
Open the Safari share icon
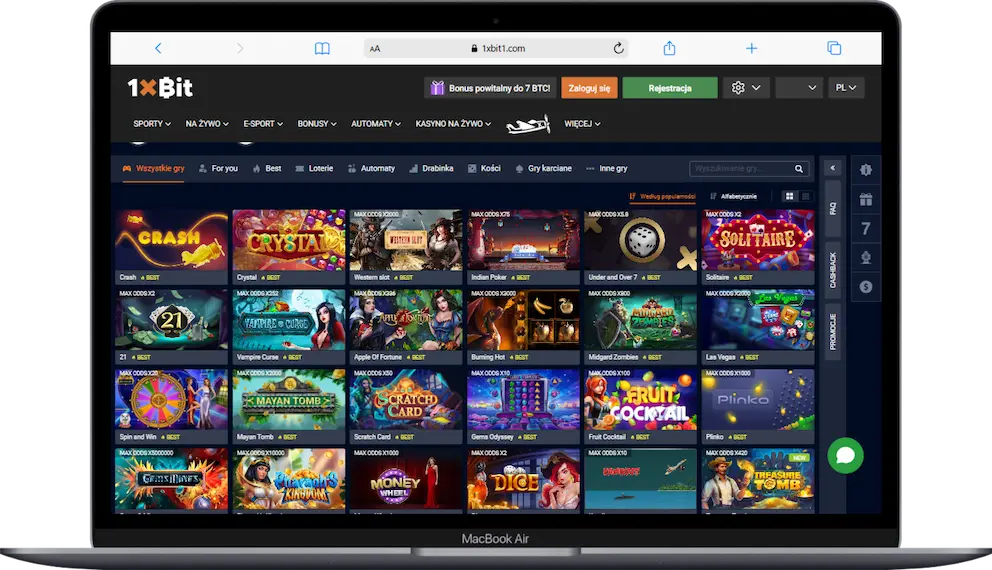669,48
